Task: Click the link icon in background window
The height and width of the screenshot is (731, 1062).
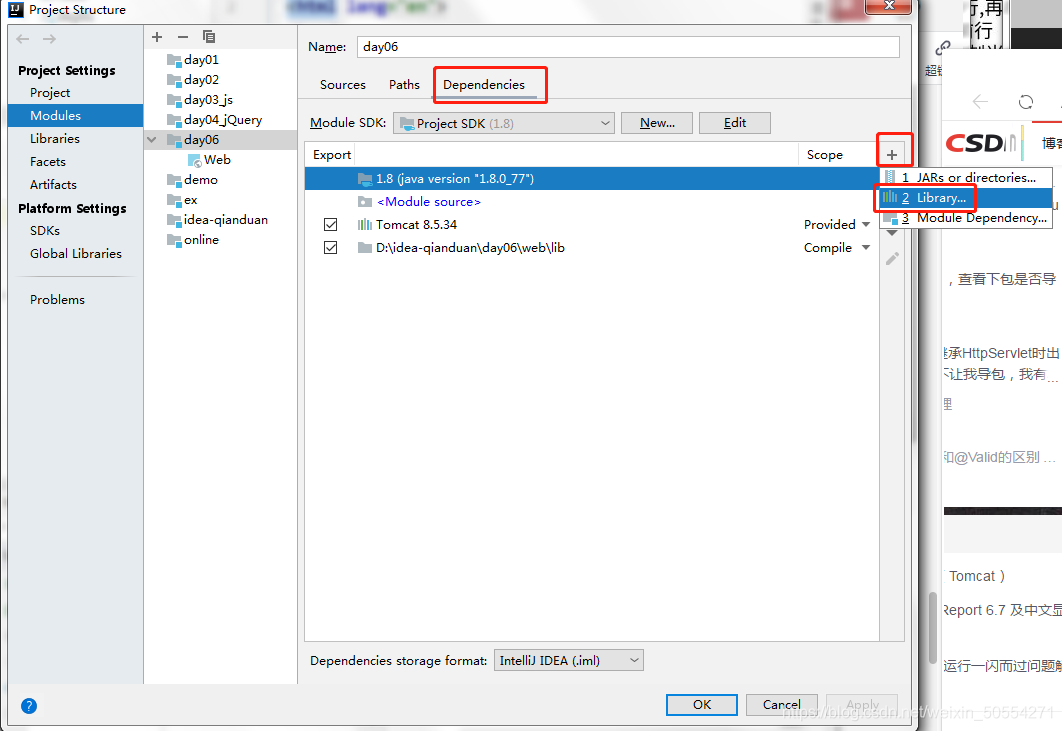Action: point(943,48)
